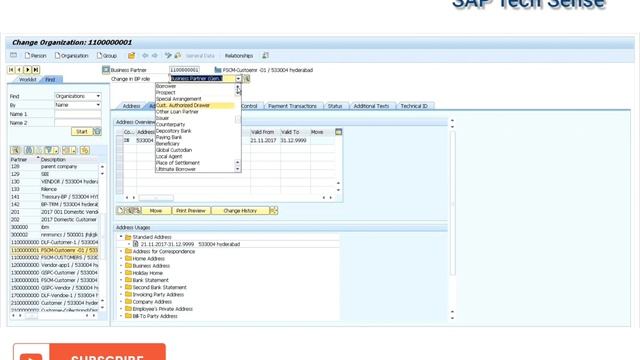
Task: Expand the Bank Statement folder
Action: tap(121, 280)
